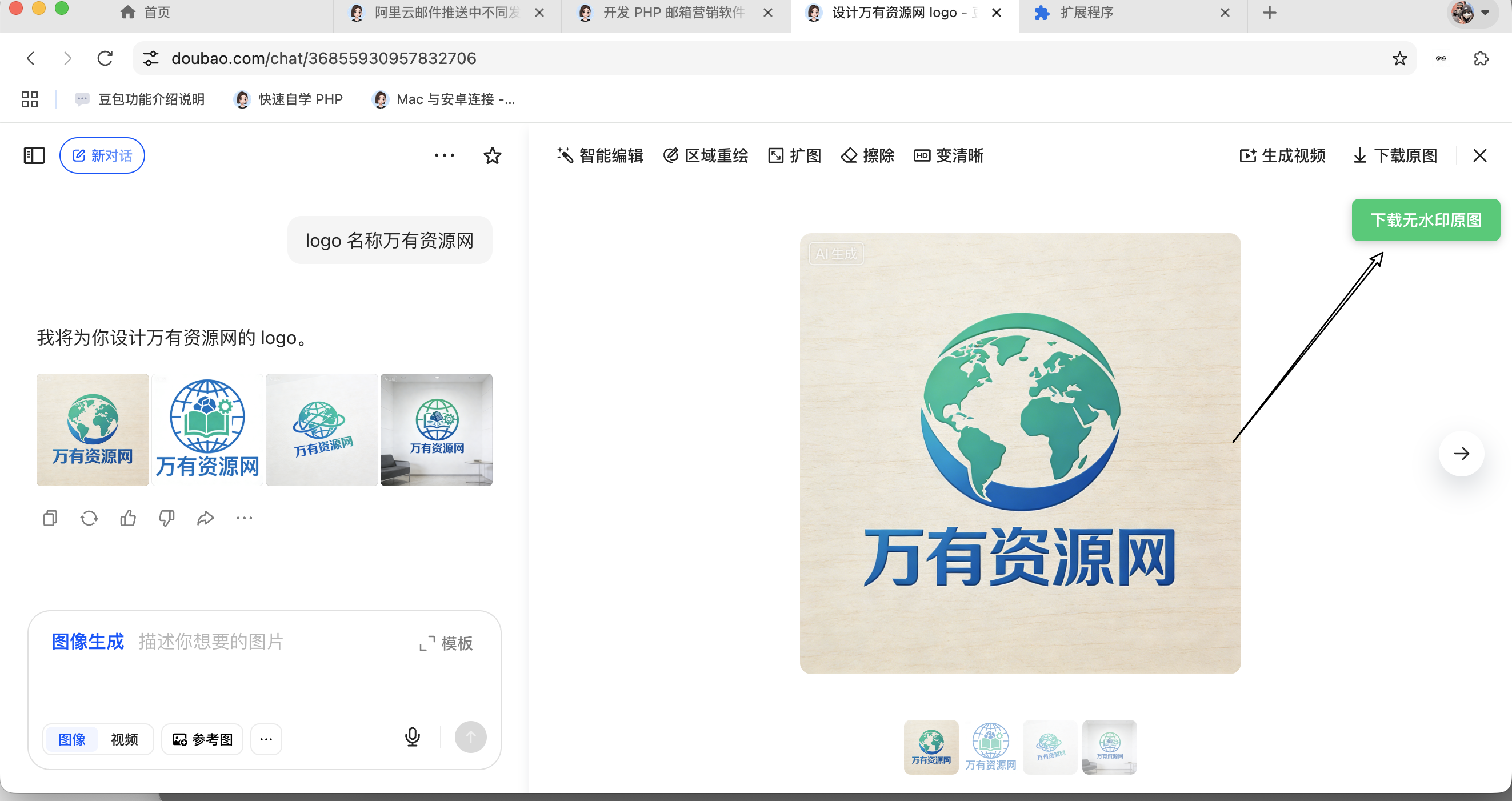Switch to the 扩展程序 browser tab
Image resolution: width=1512 pixels, height=801 pixels.
pyautogui.click(x=1086, y=13)
